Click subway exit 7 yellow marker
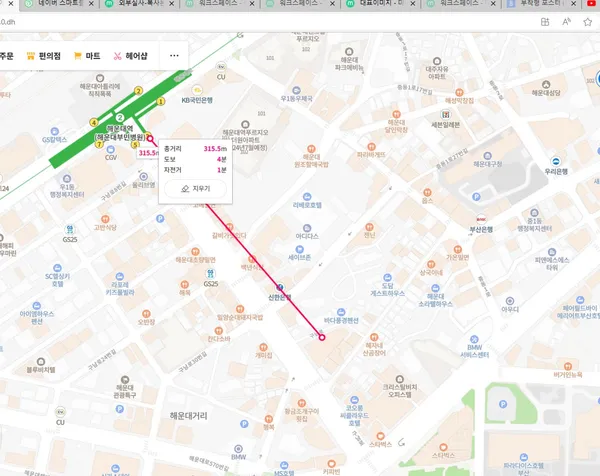This screenshot has height=476, width=600. [99, 144]
